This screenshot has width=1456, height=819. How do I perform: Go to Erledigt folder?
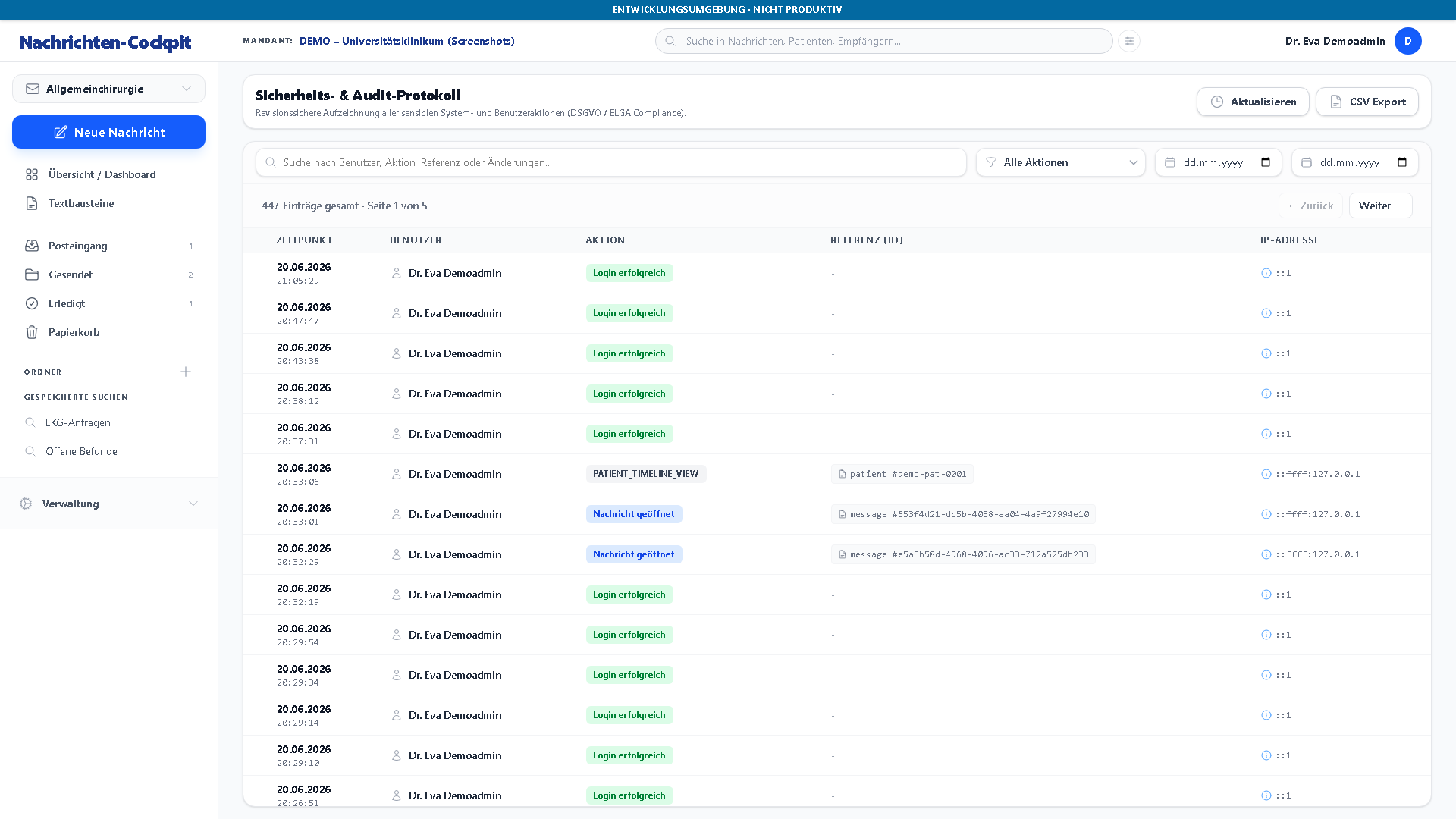[x=108, y=303]
